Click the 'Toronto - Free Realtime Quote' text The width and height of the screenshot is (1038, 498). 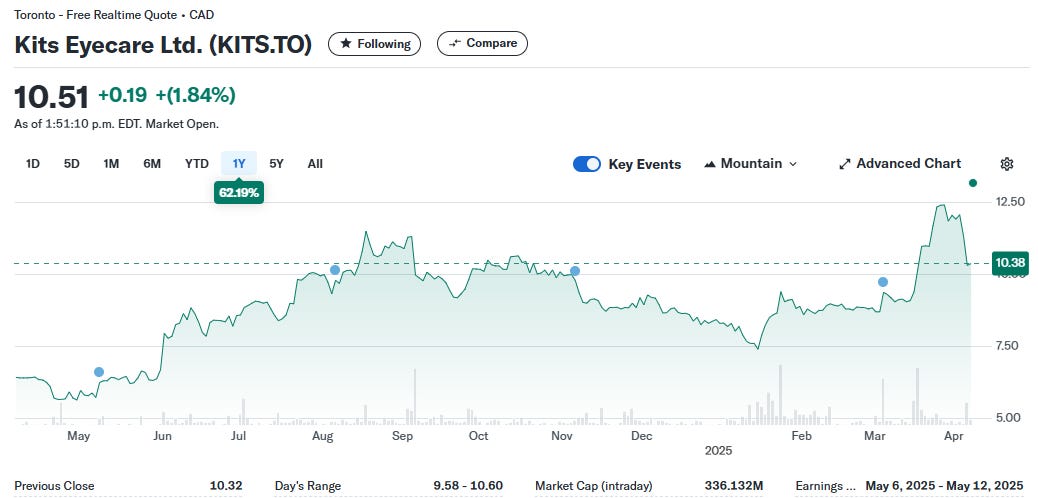95,15
